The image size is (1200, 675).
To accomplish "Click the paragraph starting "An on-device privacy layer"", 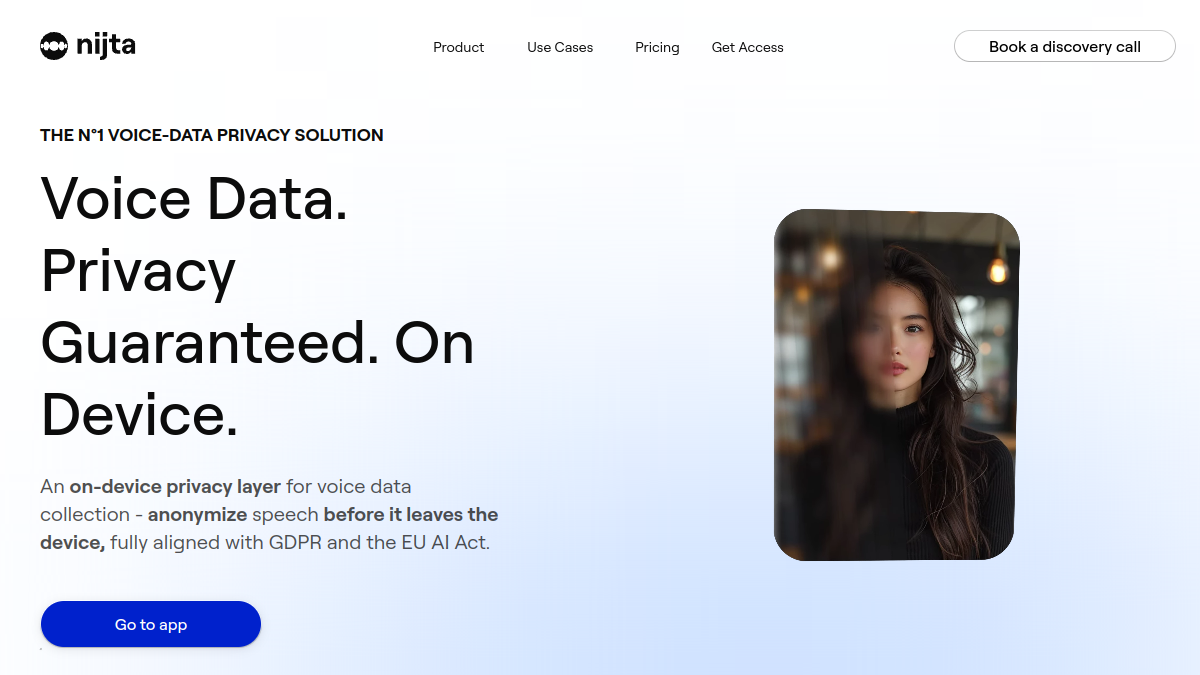I will pyautogui.click(x=269, y=515).
